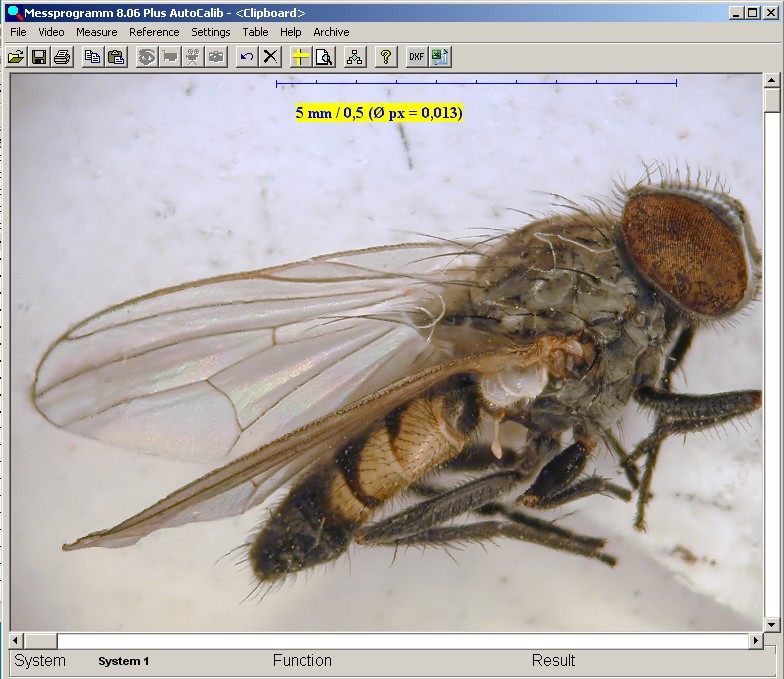
Task: Undo the last action with the arrow icon
Action: (247, 57)
